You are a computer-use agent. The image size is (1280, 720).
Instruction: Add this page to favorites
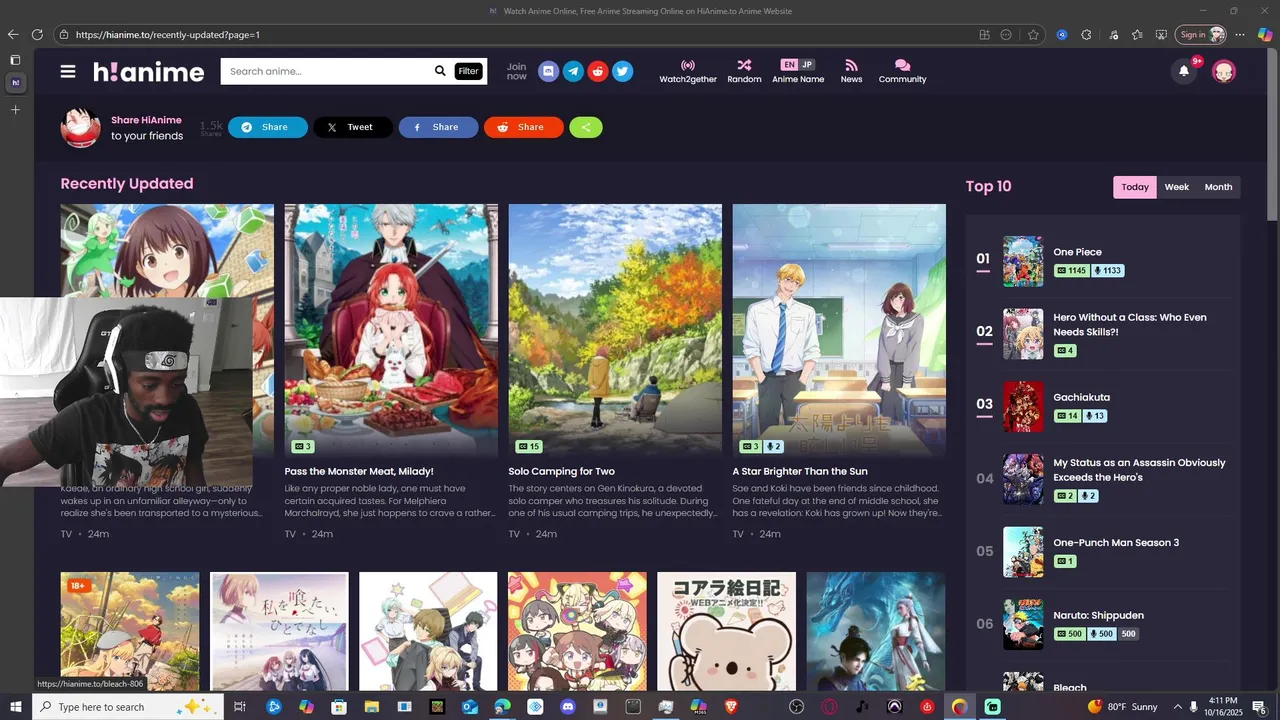pyautogui.click(x=1033, y=34)
